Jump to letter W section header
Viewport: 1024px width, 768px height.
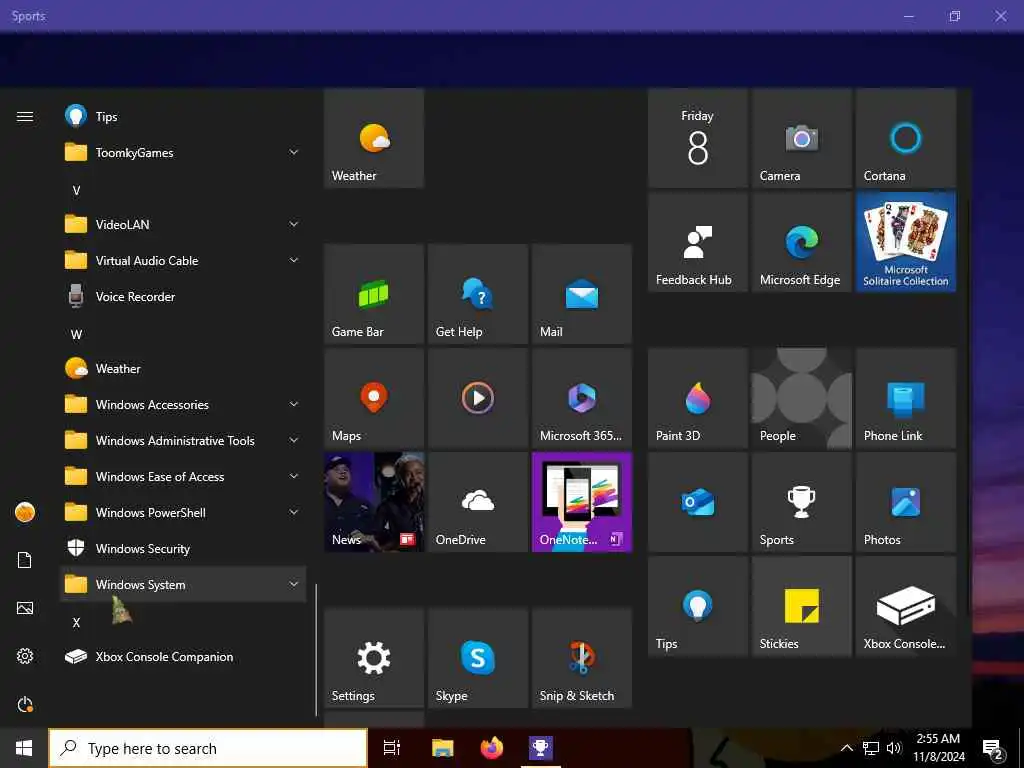click(x=76, y=334)
